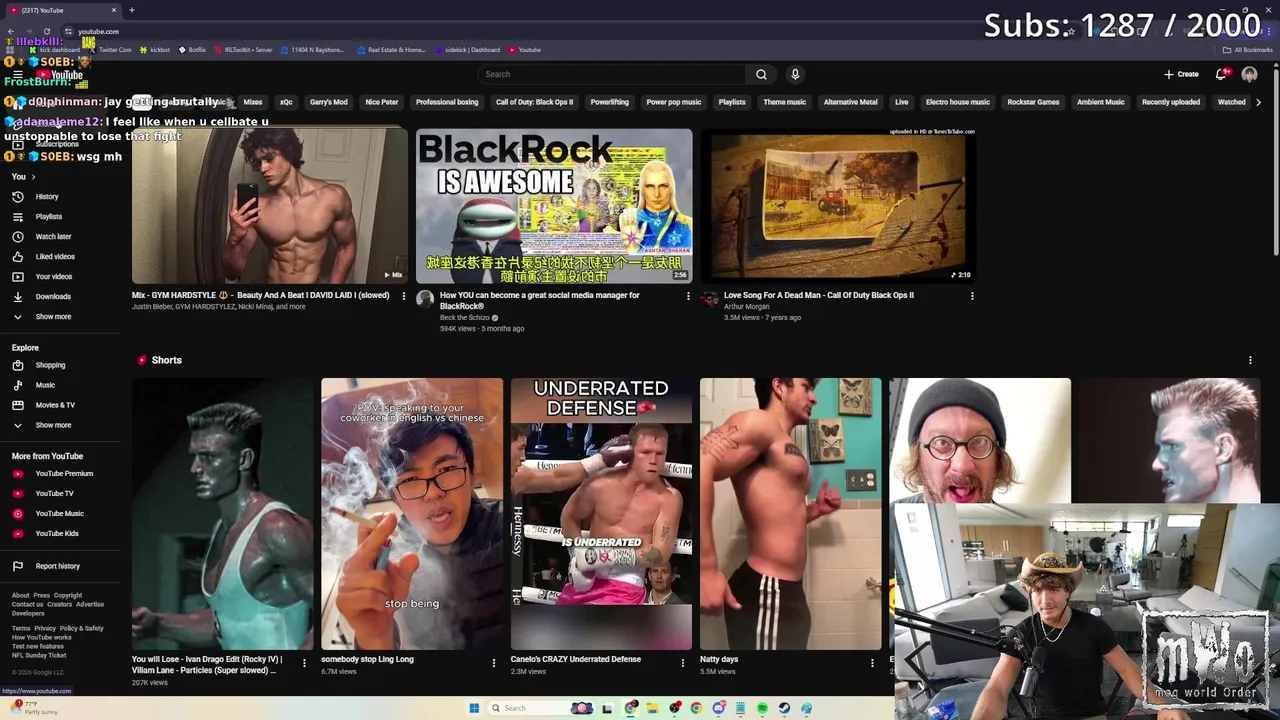
Task: Open Music under Explore
Action: tap(62, 385)
